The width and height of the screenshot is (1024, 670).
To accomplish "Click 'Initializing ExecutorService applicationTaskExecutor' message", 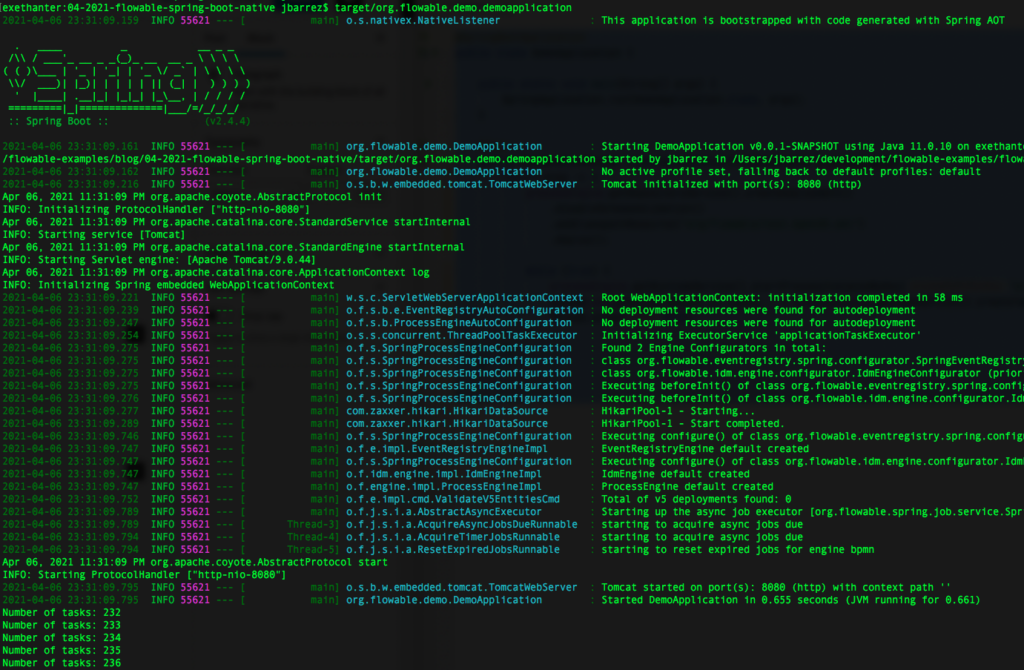I will tap(761, 336).
